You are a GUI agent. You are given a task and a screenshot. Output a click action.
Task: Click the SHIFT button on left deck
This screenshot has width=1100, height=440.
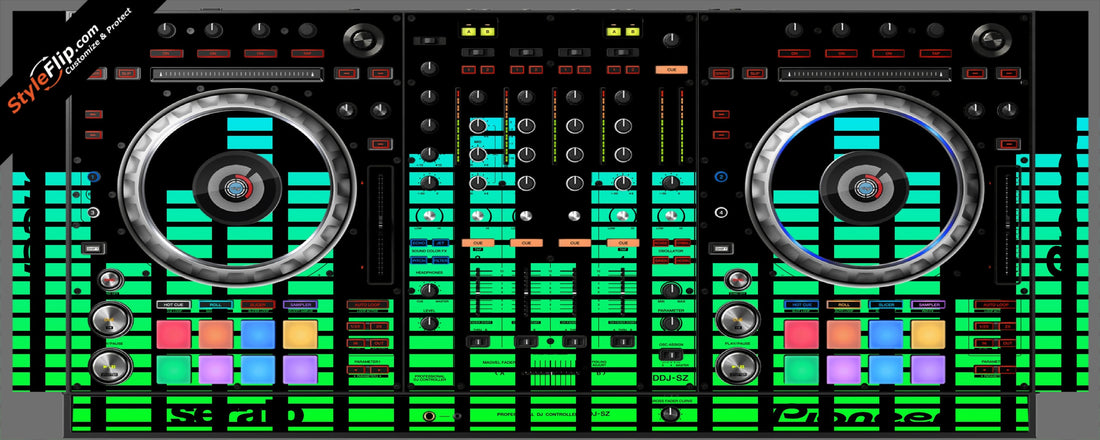click(x=93, y=248)
